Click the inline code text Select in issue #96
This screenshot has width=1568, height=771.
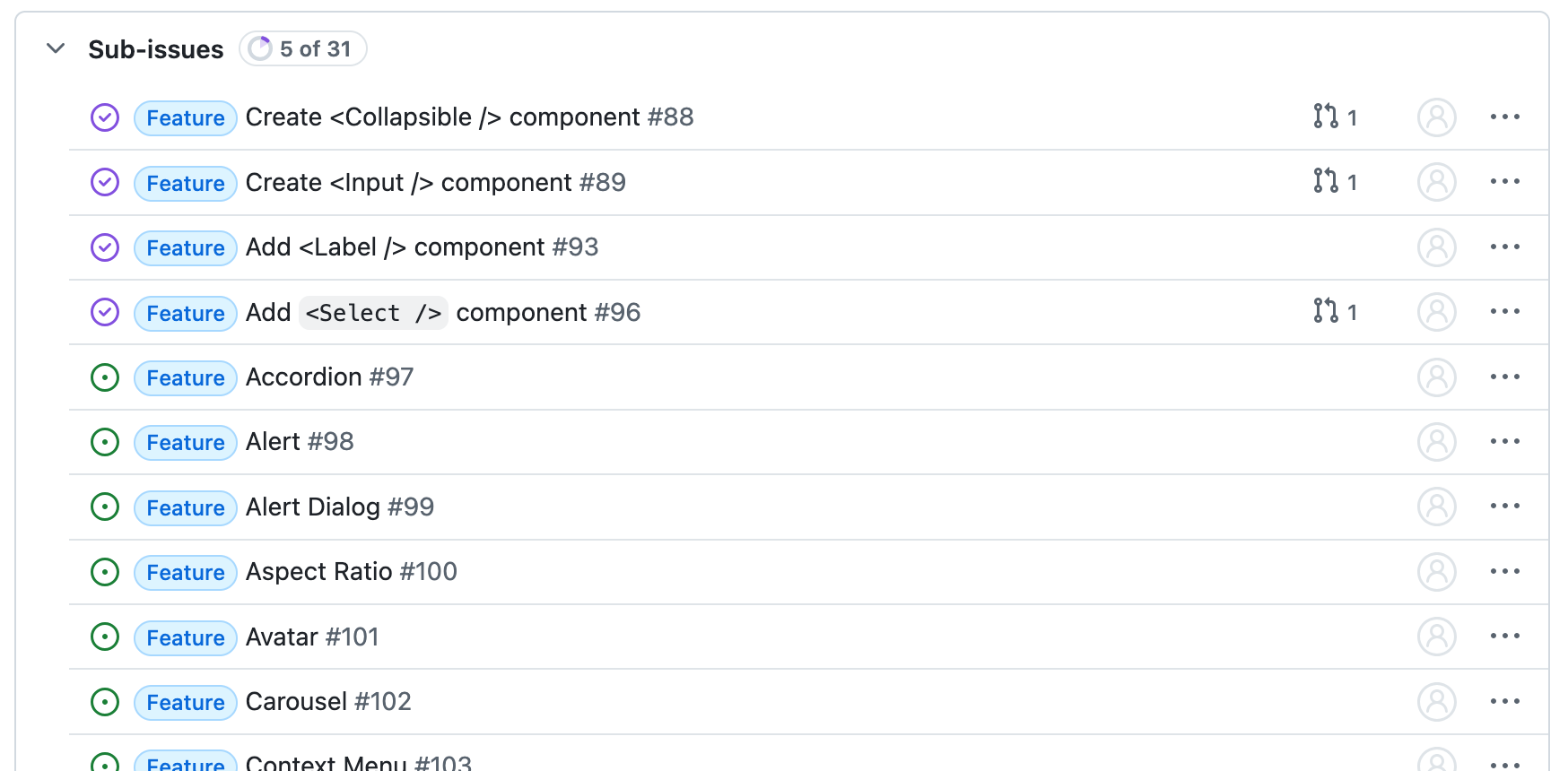click(x=373, y=312)
